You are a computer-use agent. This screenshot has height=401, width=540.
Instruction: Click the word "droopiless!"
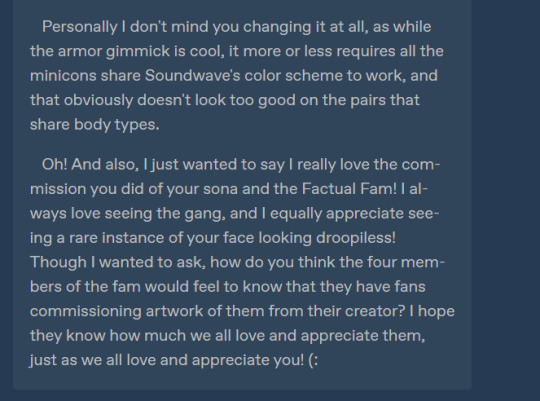(356, 238)
